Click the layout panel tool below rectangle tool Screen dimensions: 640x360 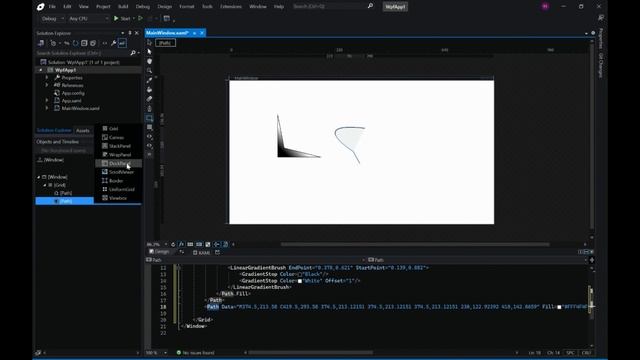(149, 127)
